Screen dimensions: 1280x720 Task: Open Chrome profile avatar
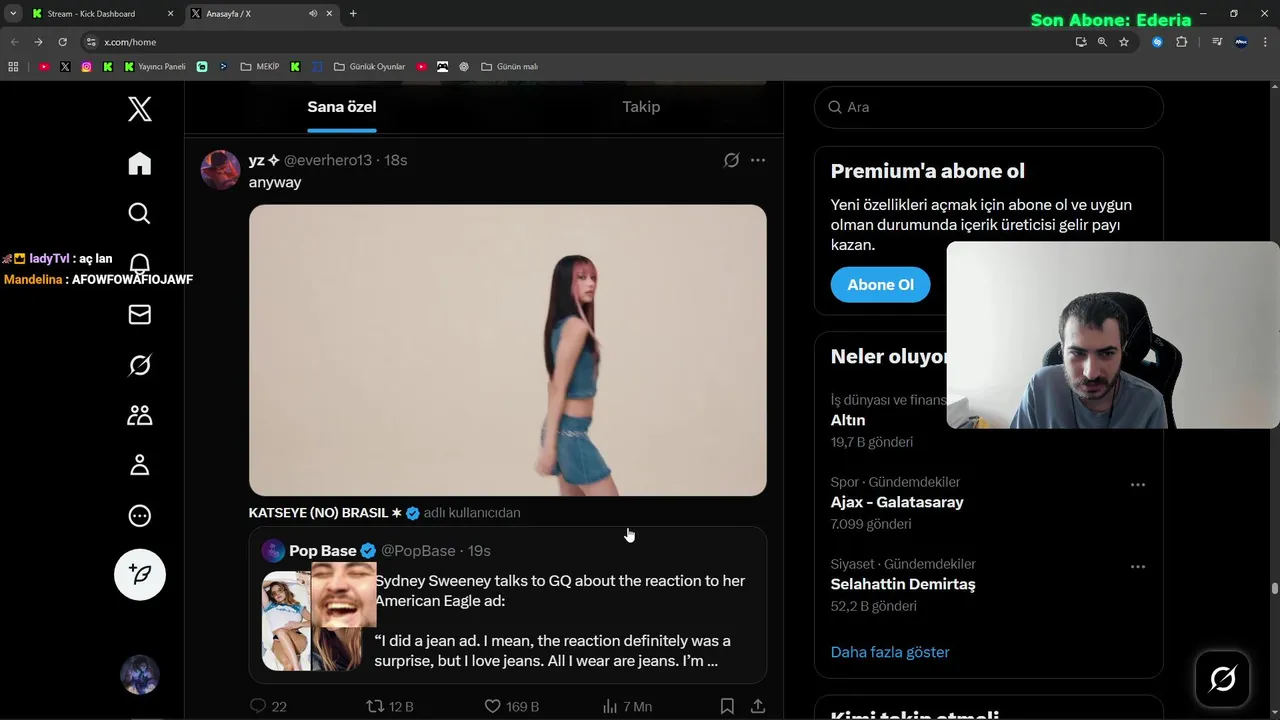click(x=1242, y=42)
